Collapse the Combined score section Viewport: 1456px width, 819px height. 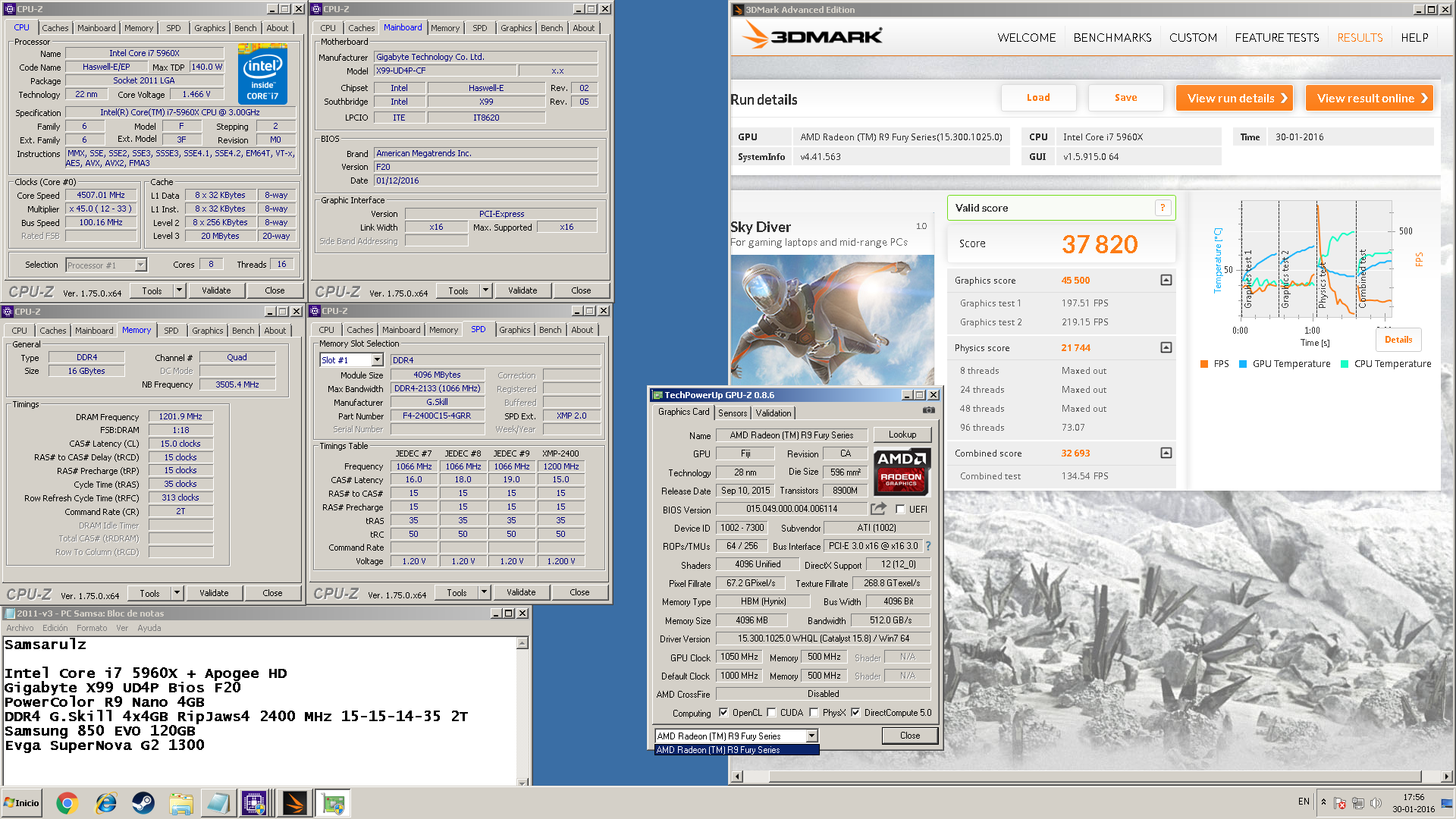pyautogui.click(x=1166, y=453)
